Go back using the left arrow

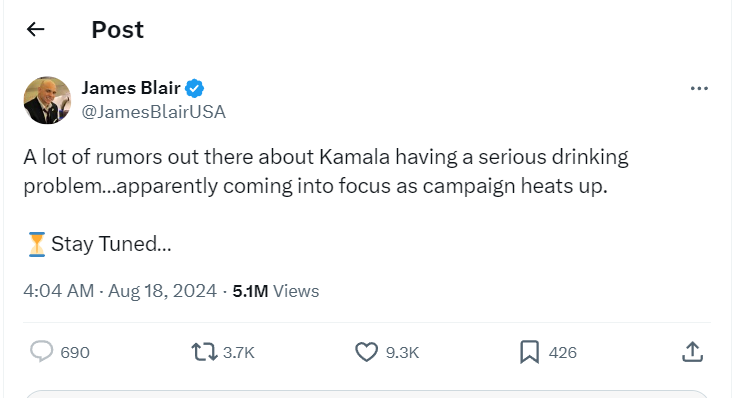[x=35, y=29]
